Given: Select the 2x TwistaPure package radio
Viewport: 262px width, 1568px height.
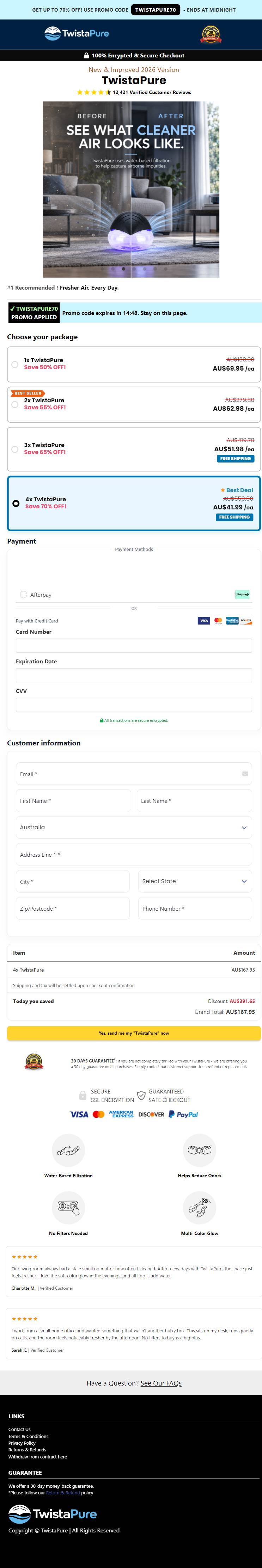Looking at the screenshot, I should point(14,404).
